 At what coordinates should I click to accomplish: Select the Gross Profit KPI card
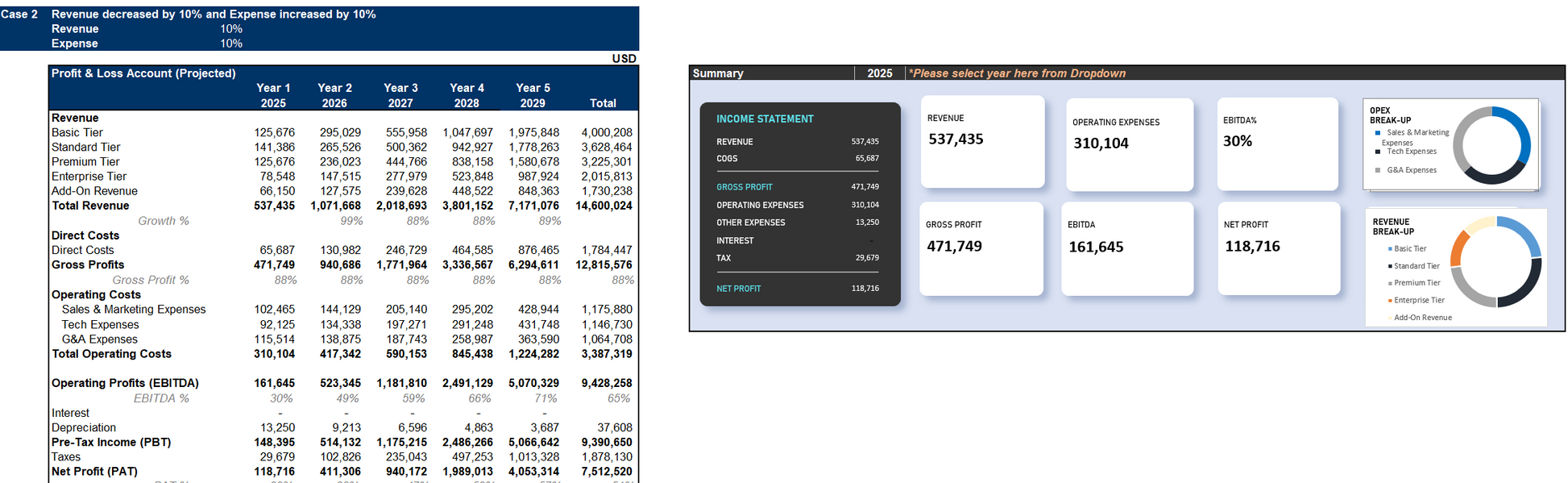981,248
